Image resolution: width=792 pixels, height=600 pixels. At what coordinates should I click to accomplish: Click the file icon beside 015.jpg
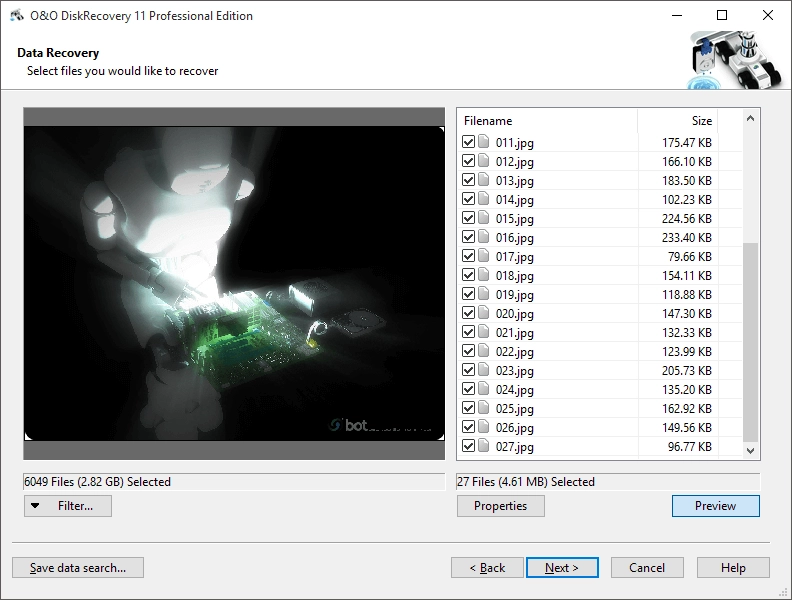pyautogui.click(x=483, y=218)
